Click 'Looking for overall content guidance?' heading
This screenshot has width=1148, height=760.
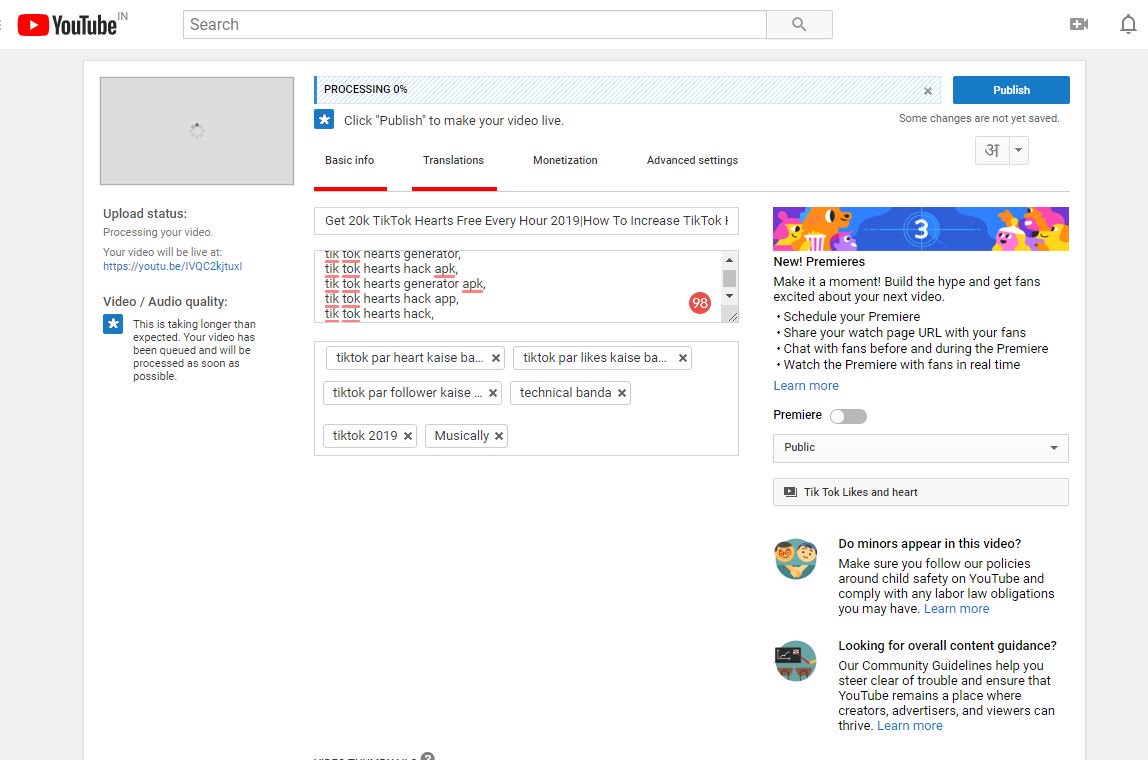coord(947,646)
